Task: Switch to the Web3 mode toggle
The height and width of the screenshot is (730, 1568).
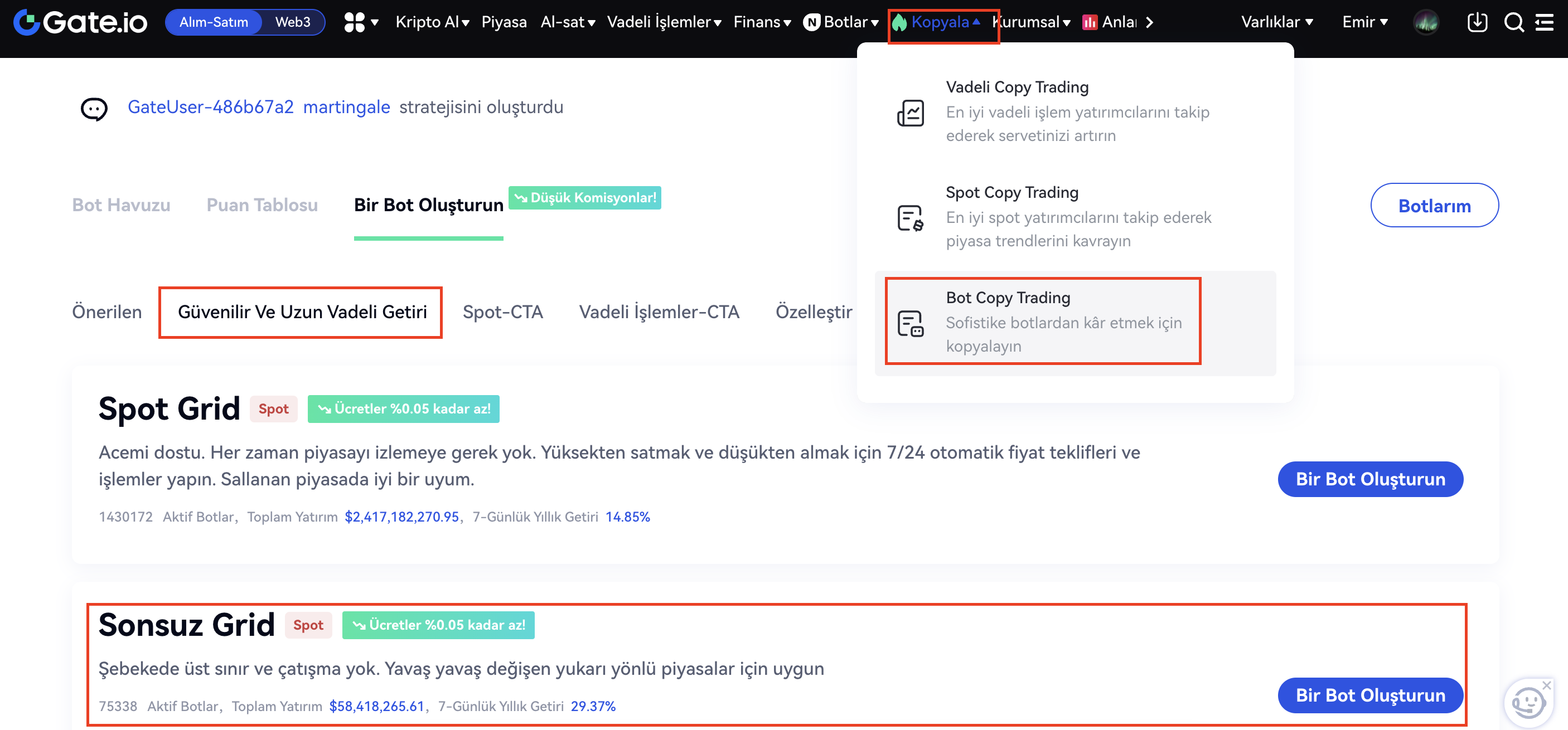Action: (293, 22)
